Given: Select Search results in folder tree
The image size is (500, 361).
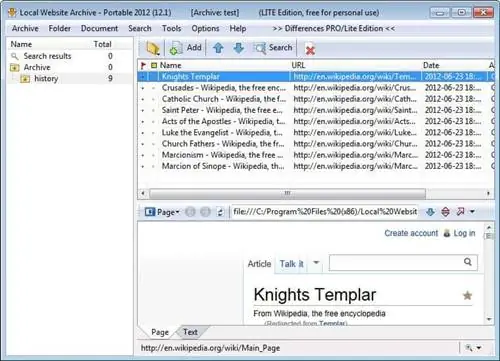Looking at the screenshot, I should 47,56.
